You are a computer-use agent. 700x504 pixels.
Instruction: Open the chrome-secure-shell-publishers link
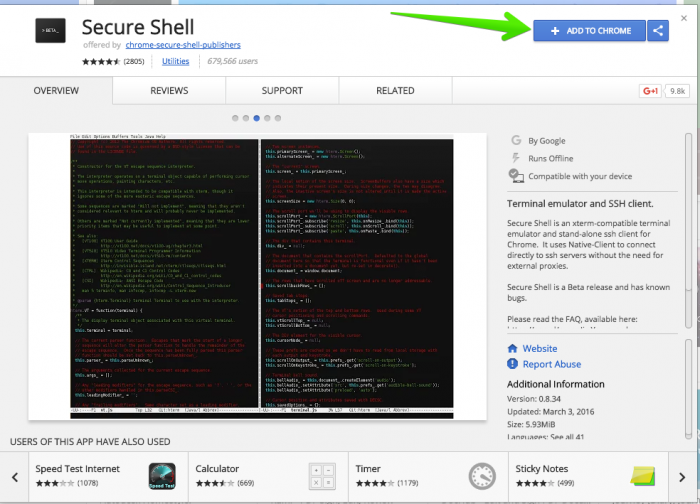tap(183, 45)
